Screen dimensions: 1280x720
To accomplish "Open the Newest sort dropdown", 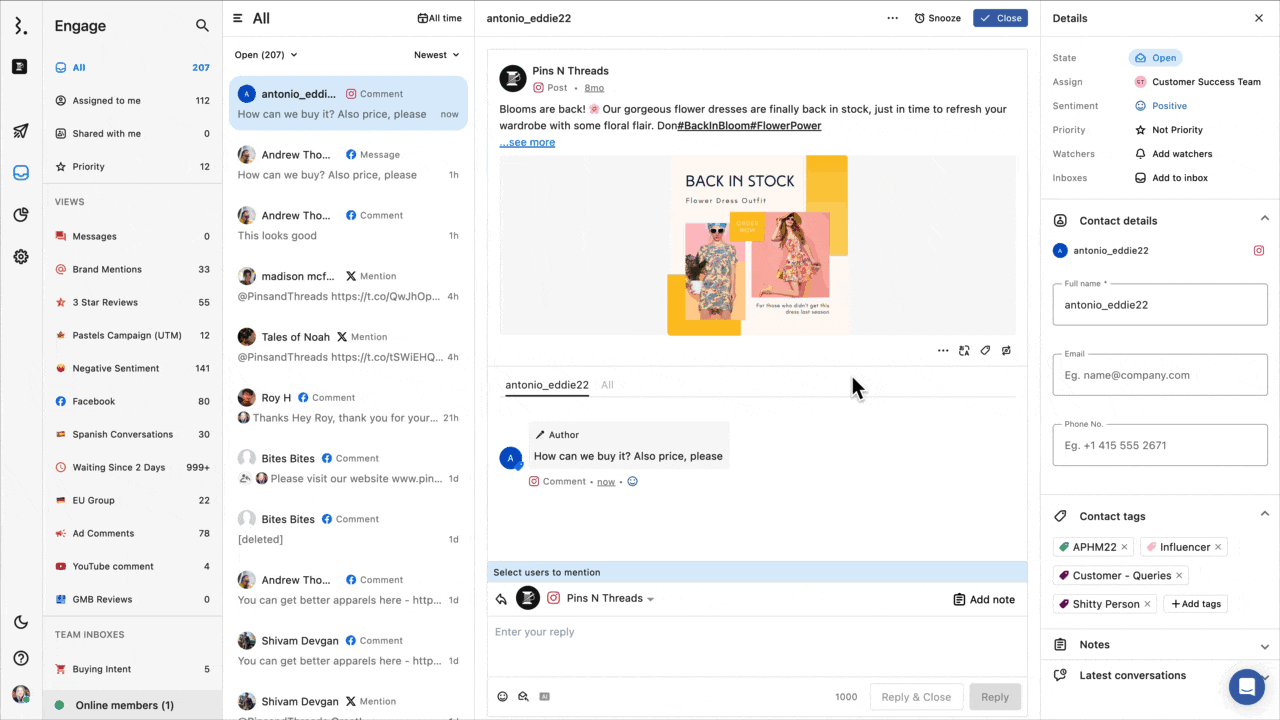I will 437,55.
